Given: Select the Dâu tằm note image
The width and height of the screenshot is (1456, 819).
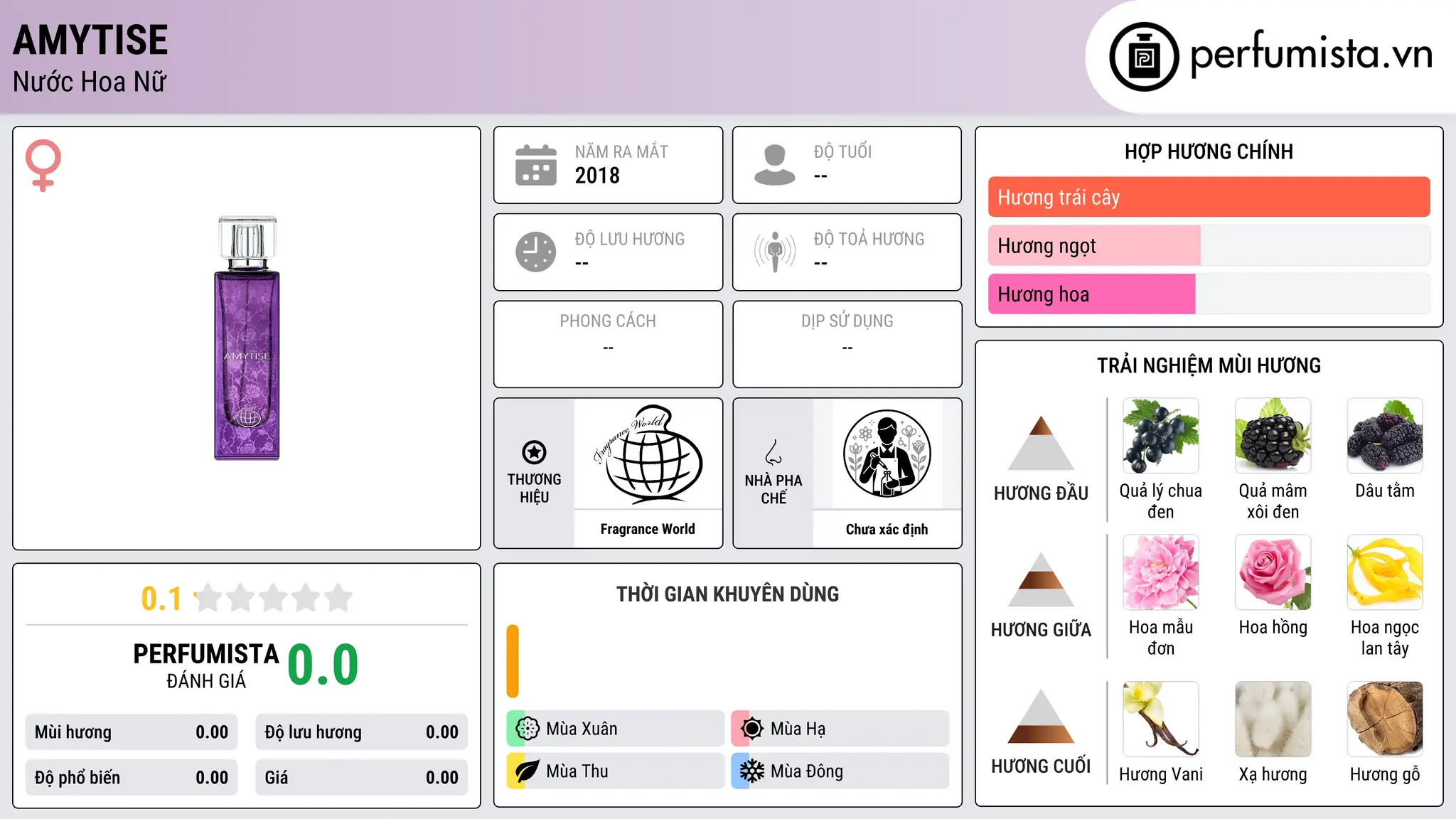Looking at the screenshot, I should [1385, 436].
